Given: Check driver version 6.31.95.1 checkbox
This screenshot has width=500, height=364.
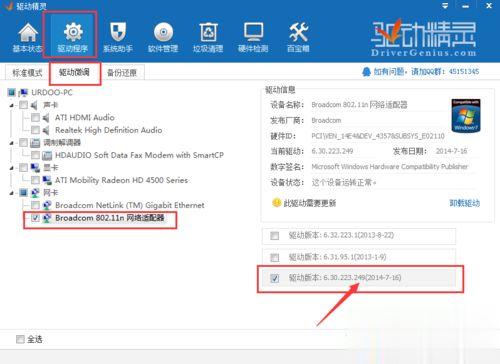Looking at the screenshot, I should pyautogui.click(x=275, y=257).
